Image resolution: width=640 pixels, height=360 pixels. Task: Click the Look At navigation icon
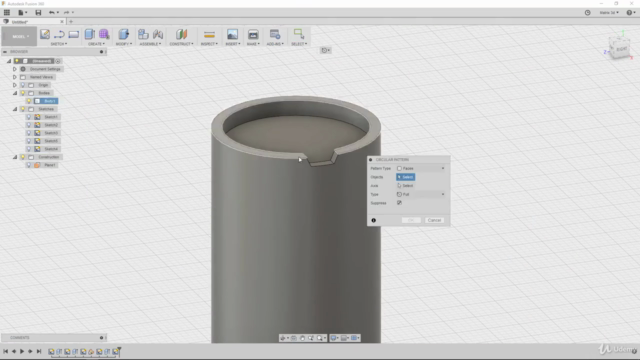294,338
